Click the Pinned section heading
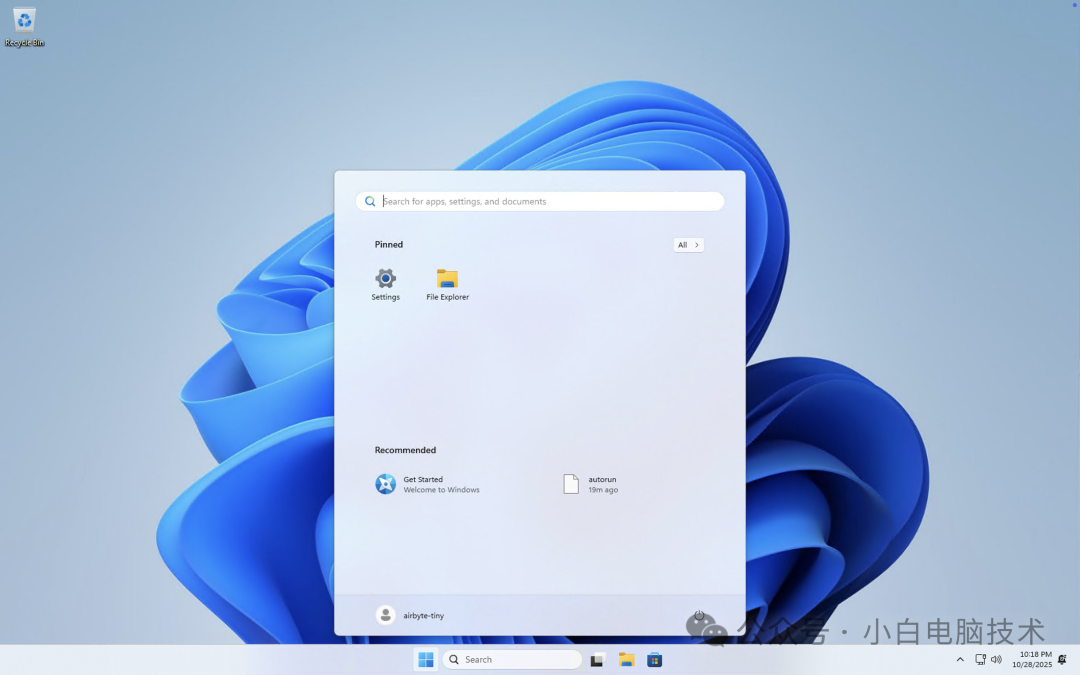 point(388,245)
